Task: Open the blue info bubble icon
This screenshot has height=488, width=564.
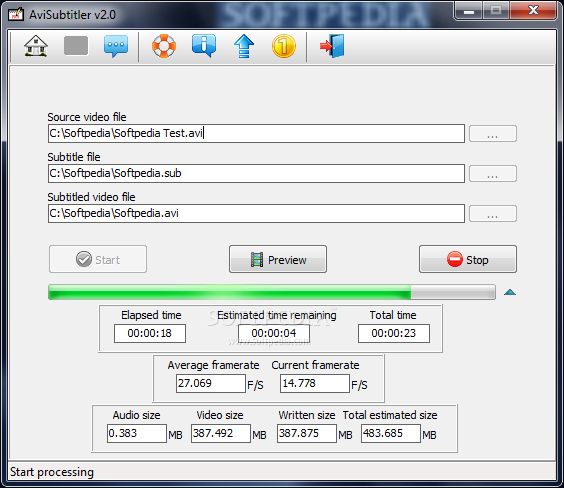Action: click(x=204, y=46)
